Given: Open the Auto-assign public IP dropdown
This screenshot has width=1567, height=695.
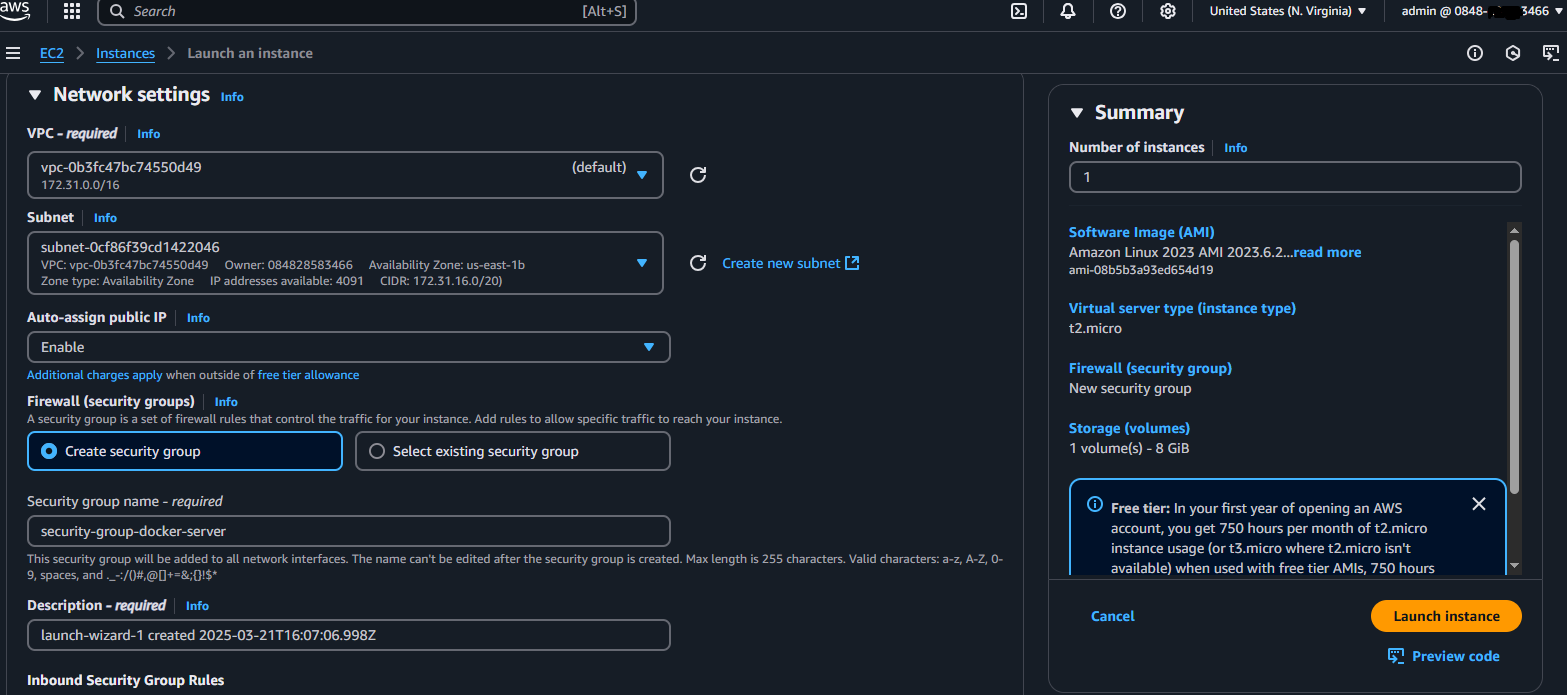Looking at the screenshot, I should 348,347.
